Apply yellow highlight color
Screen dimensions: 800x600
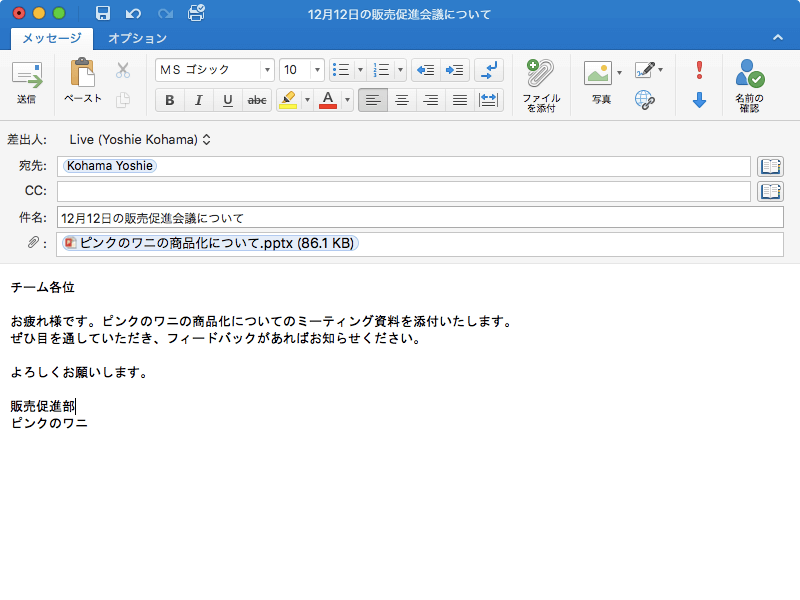point(288,100)
